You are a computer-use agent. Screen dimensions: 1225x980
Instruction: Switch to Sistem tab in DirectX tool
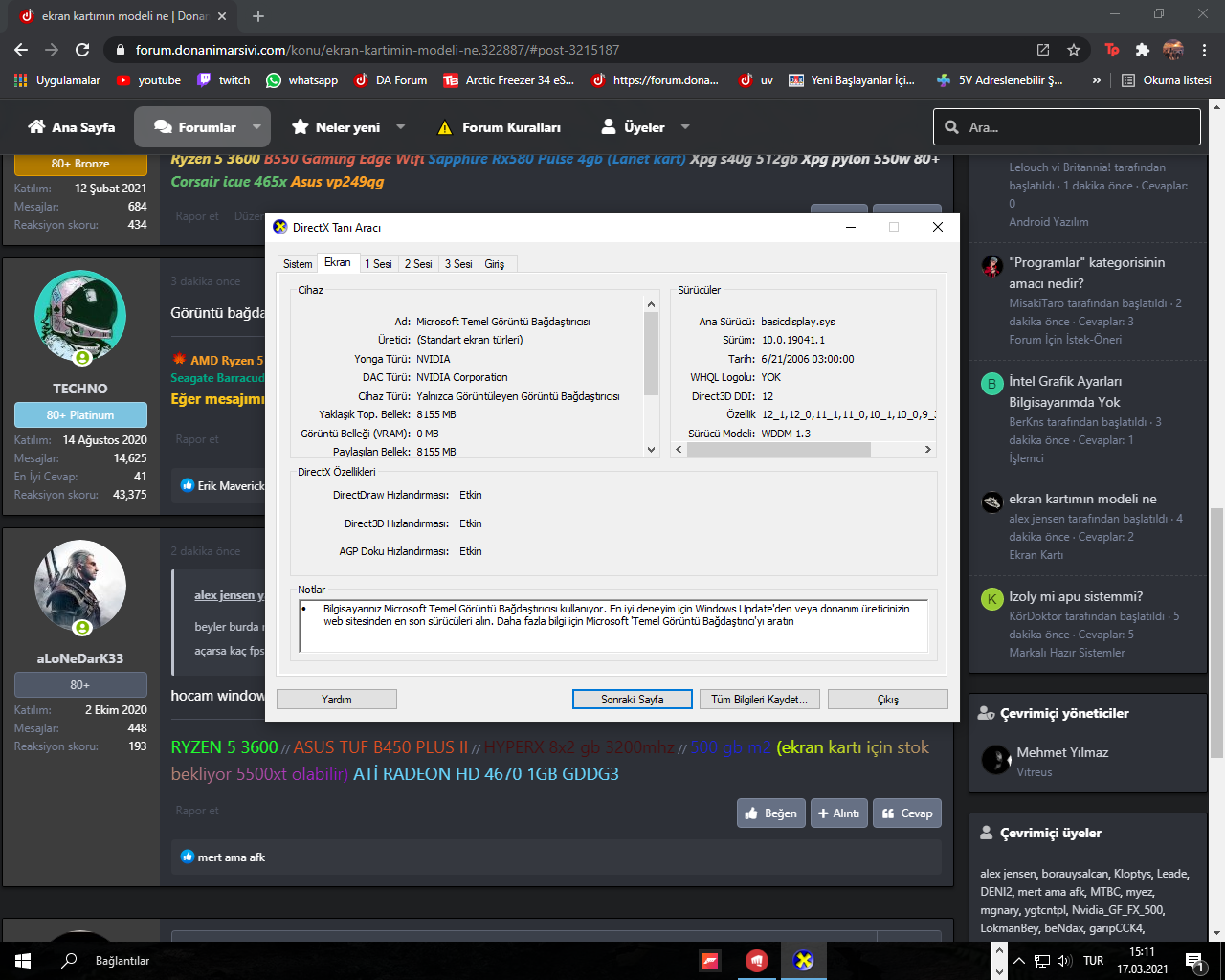[x=298, y=264]
